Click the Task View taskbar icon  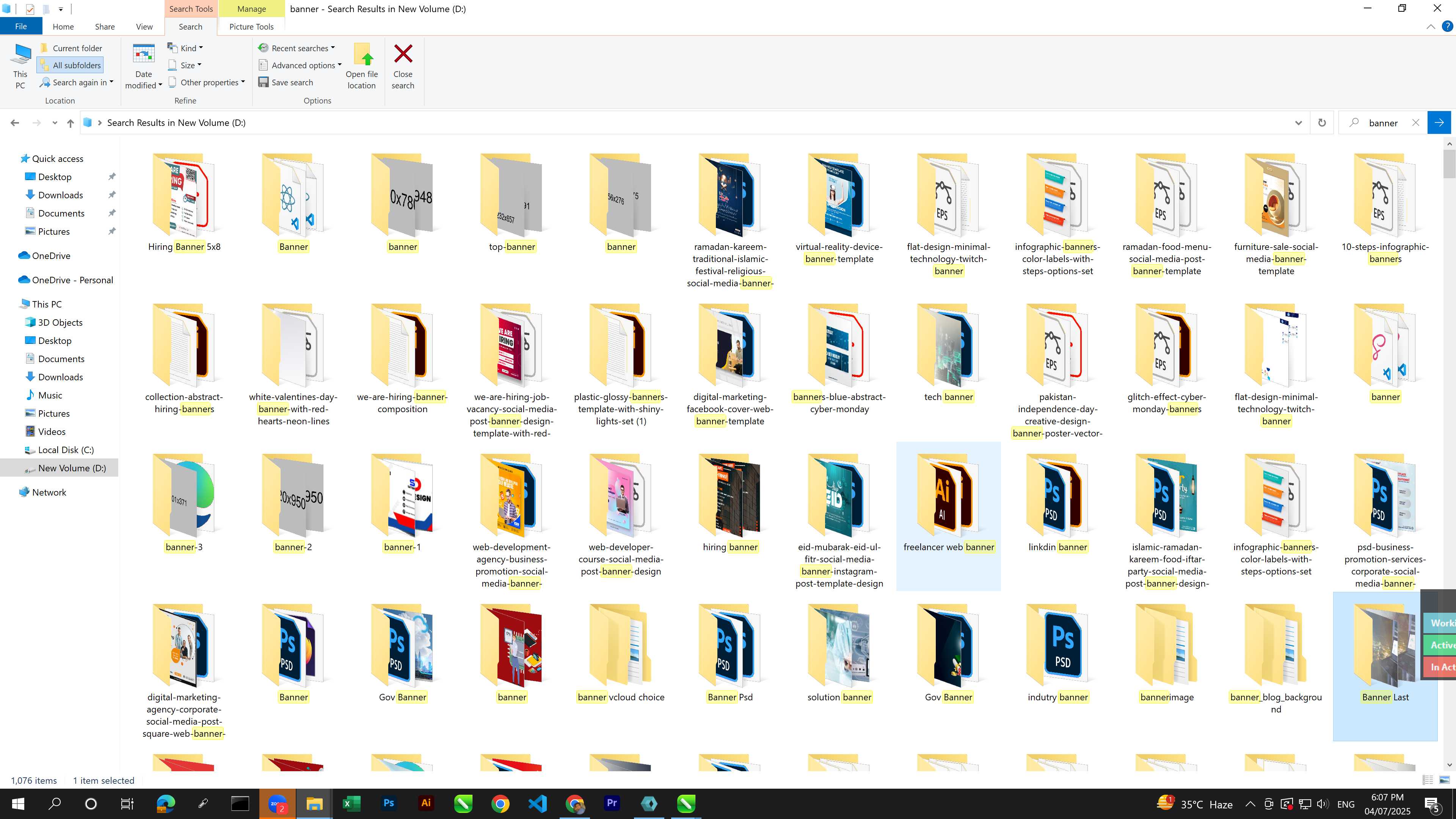pyautogui.click(x=128, y=804)
